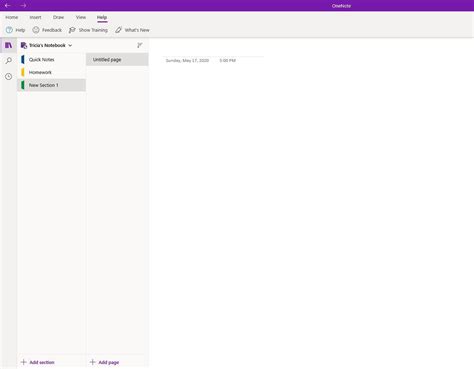Viewport: 474px width, 369px height.
Task: Click Add section button
Action: pyautogui.click(x=38, y=362)
